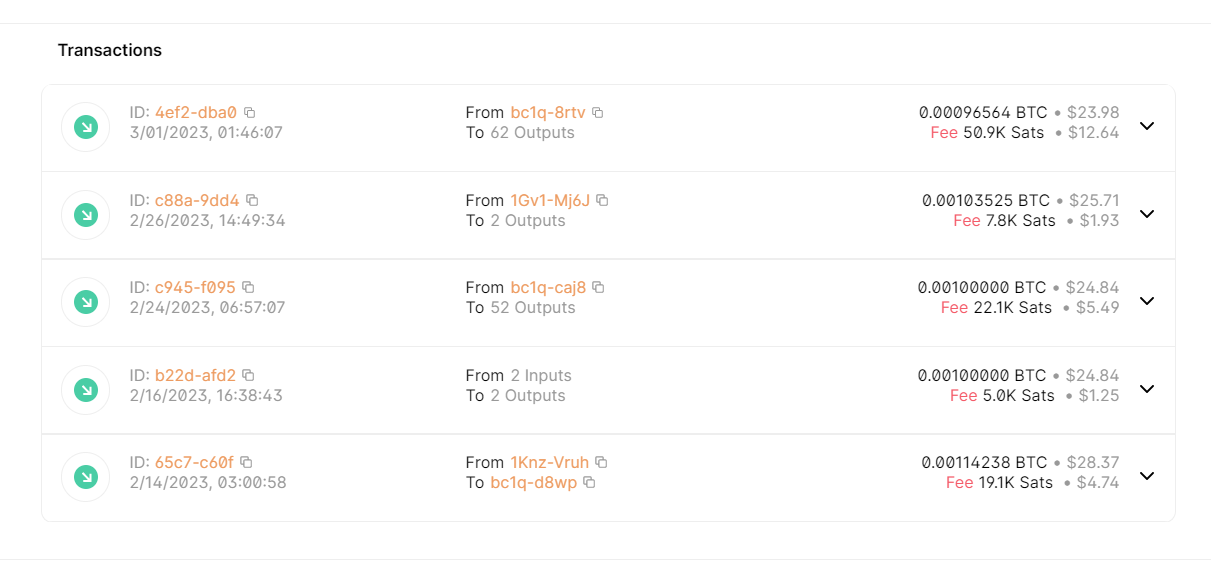Viewport: 1211px width, 577px height.
Task: Copy transaction ID c88a-9dd4
Action: pyautogui.click(x=252, y=200)
